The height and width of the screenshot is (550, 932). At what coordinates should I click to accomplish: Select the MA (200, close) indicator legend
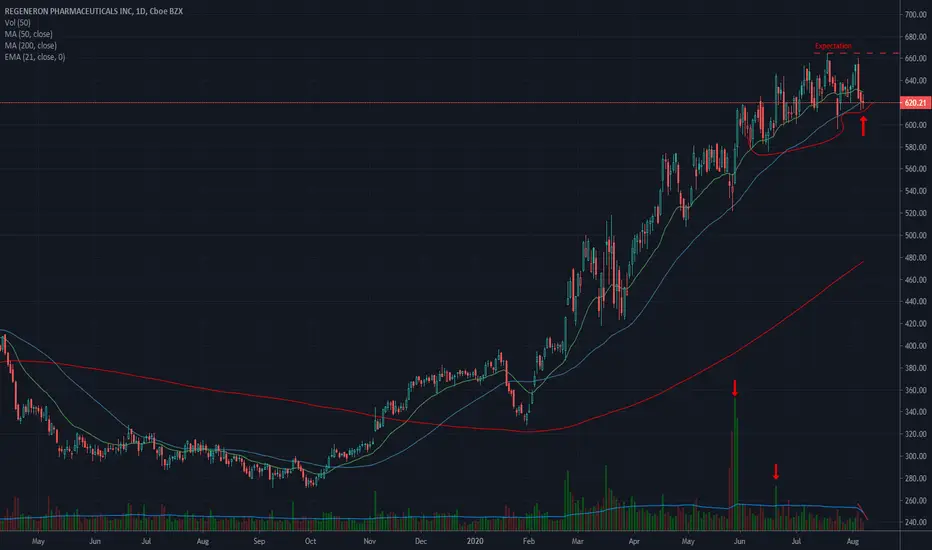click(x=30, y=45)
